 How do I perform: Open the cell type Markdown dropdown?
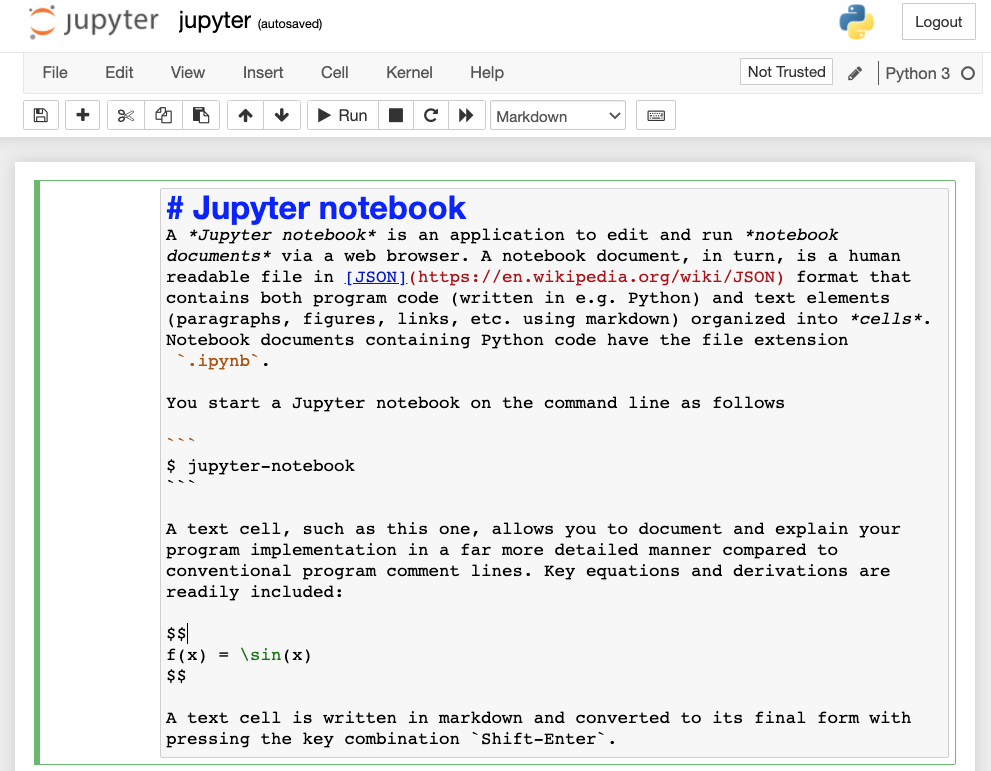click(x=558, y=116)
